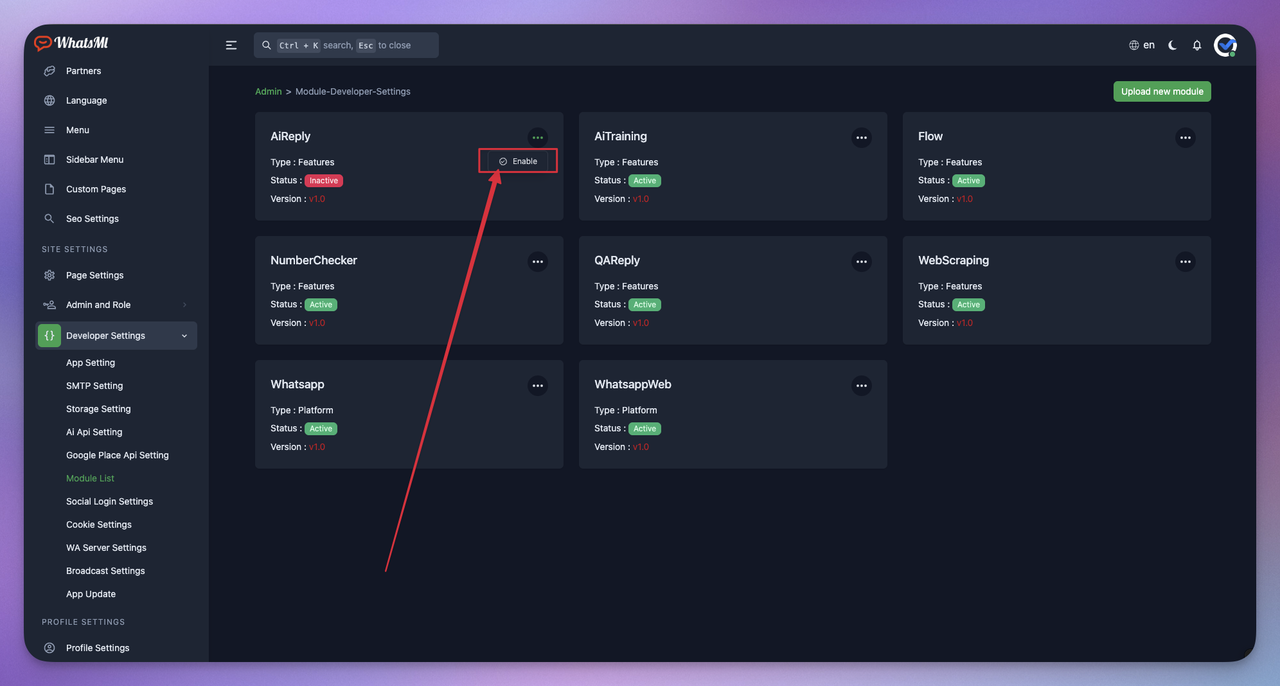Click the Language label in sidebar
Screen dimensions: 1280x686
tap(86, 100)
